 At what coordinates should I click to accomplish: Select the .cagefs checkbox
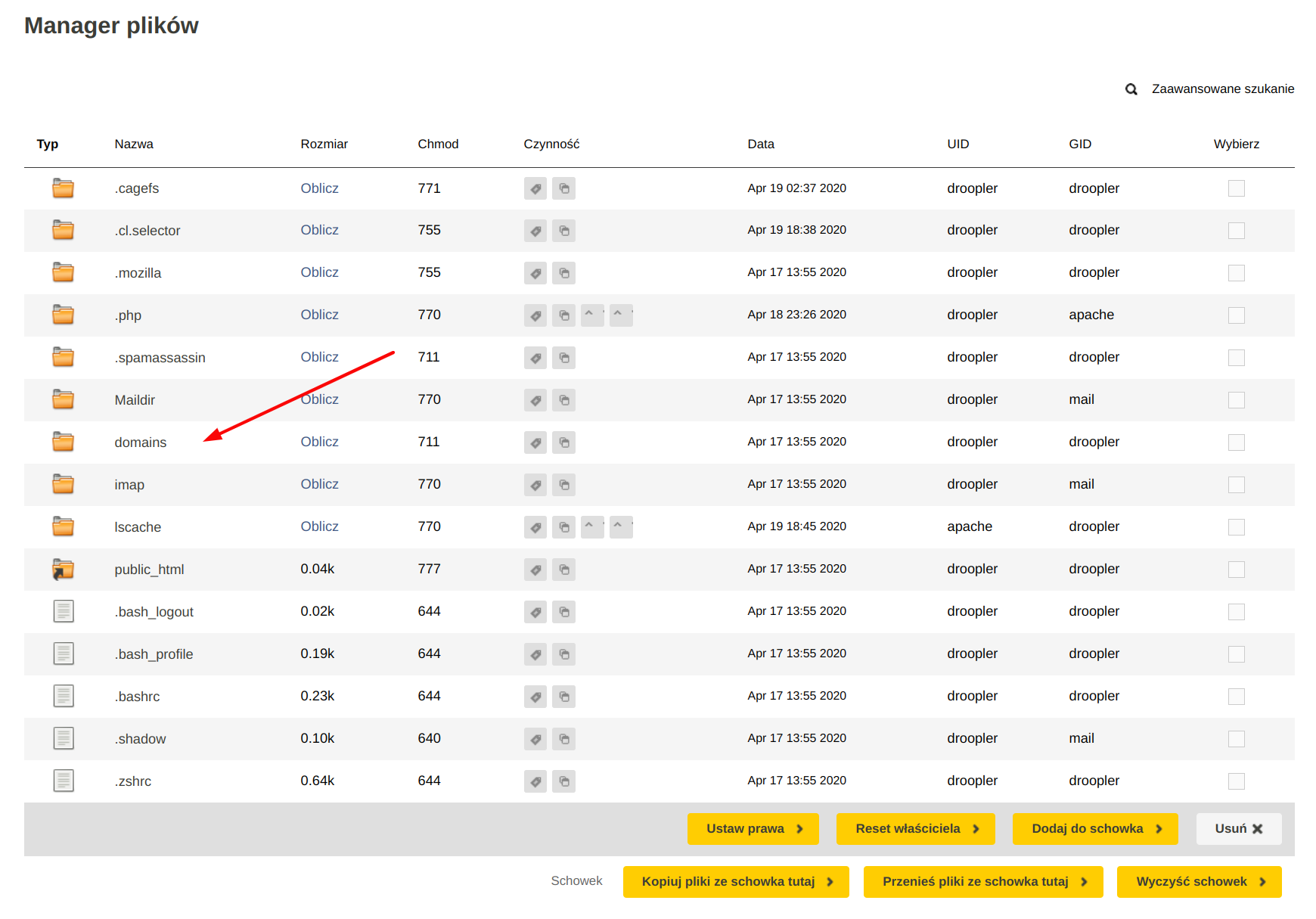coord(1237,188)
